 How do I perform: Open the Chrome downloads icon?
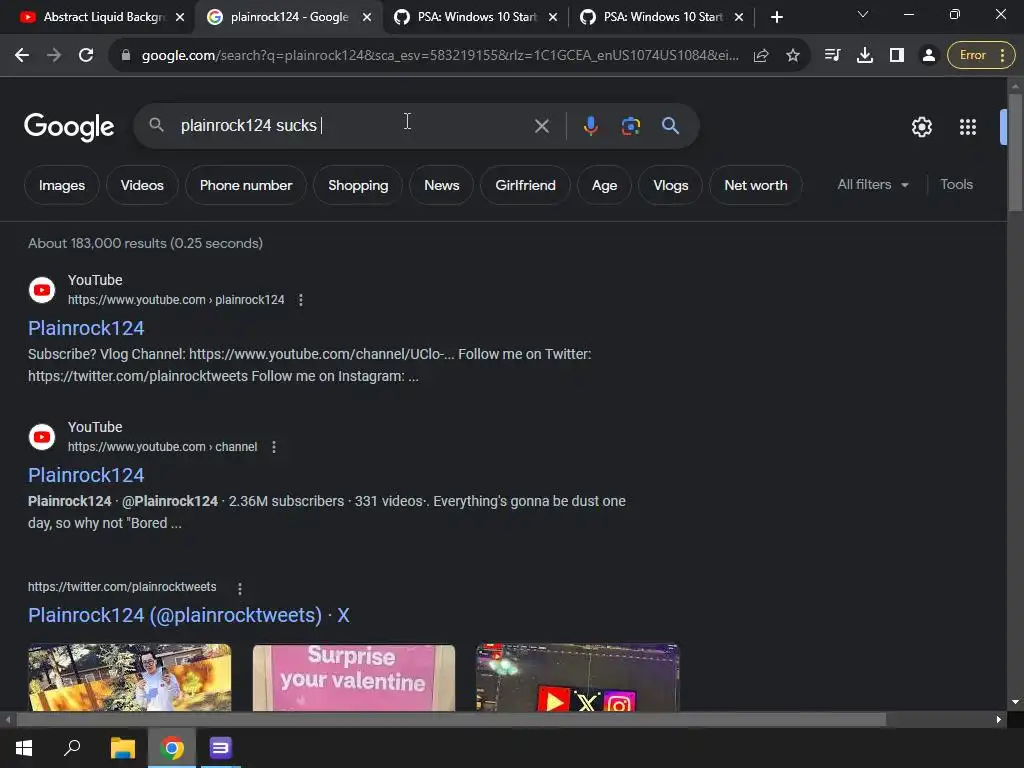click(x=865, y=56)
